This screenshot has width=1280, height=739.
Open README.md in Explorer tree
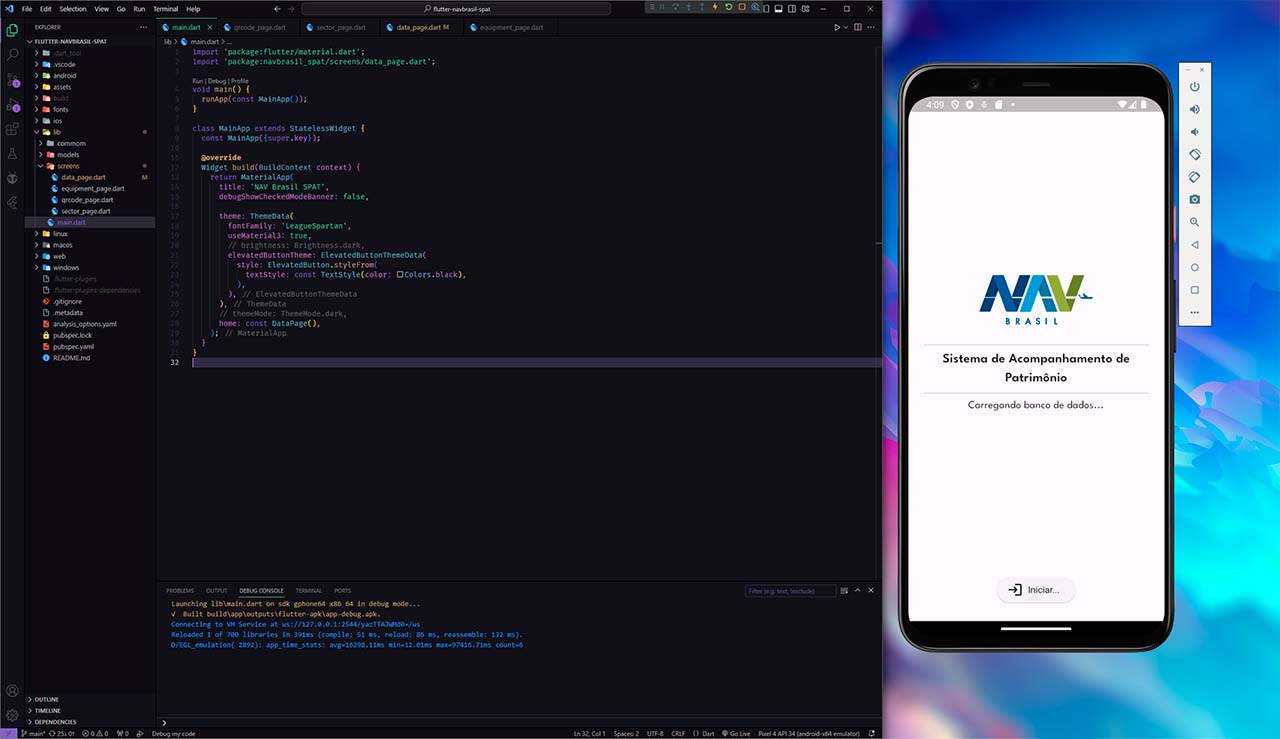tap(71, 358)
